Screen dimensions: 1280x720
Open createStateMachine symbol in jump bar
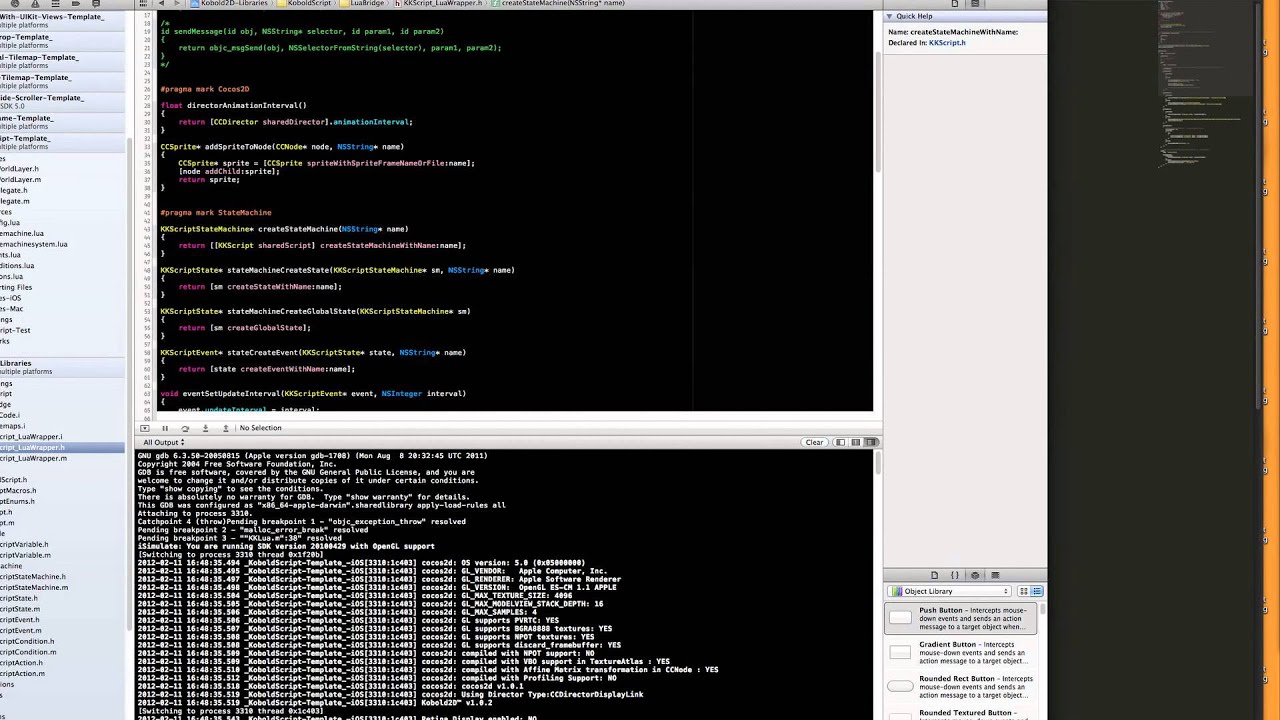557,4
